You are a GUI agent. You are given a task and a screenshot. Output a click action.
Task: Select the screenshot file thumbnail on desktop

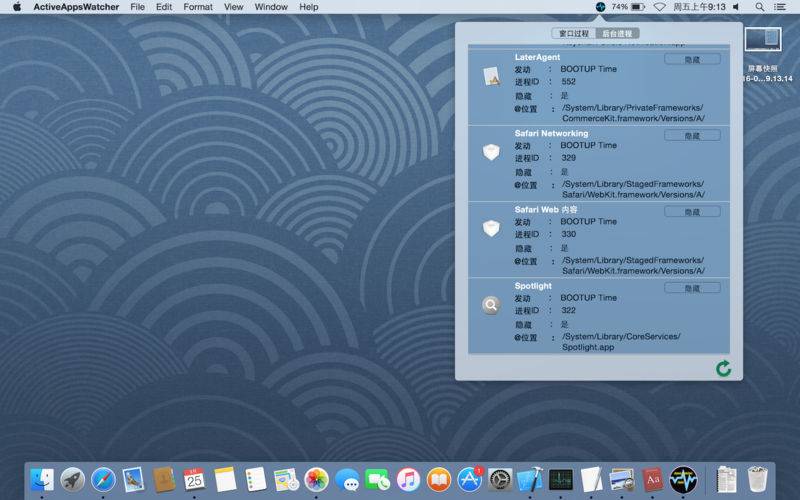pyautogui.click(x=764, y=43)
